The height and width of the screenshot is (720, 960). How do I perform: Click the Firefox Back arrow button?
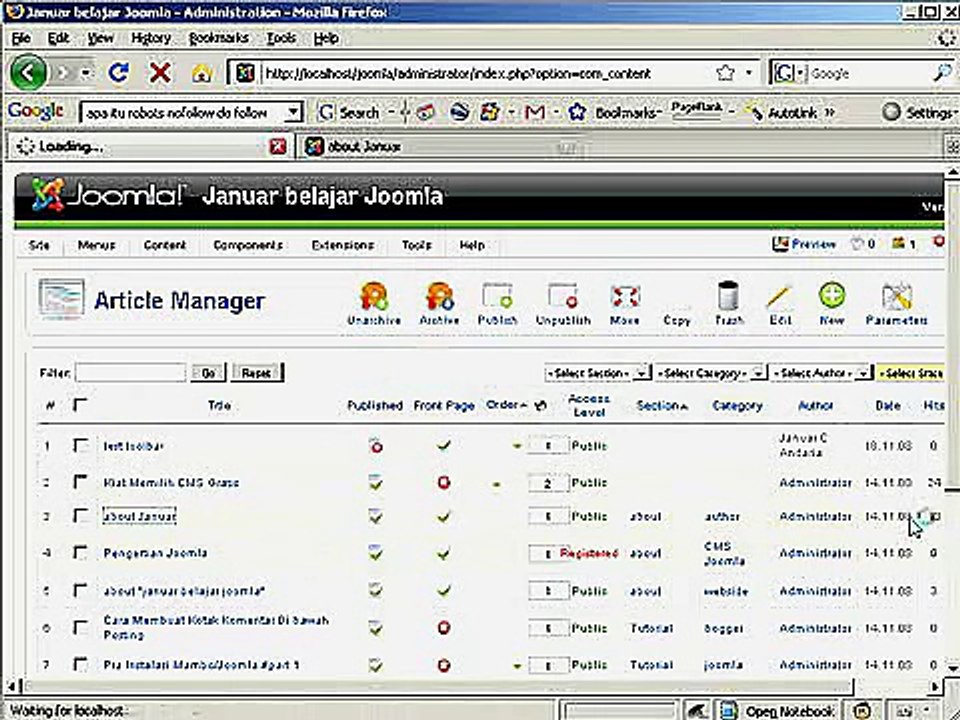pos(28,73)
